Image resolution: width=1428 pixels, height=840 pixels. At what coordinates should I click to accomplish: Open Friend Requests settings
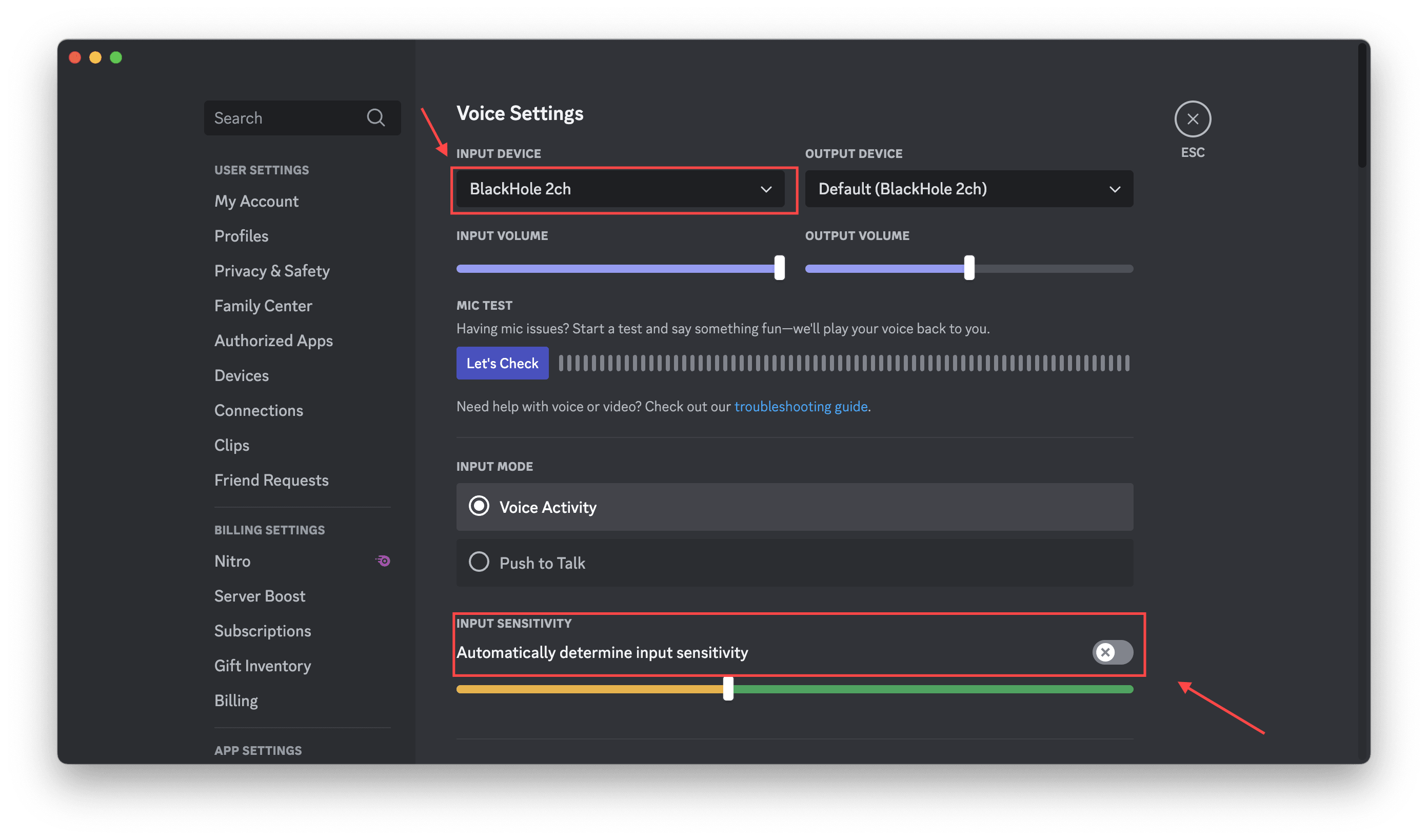[271, 480]
